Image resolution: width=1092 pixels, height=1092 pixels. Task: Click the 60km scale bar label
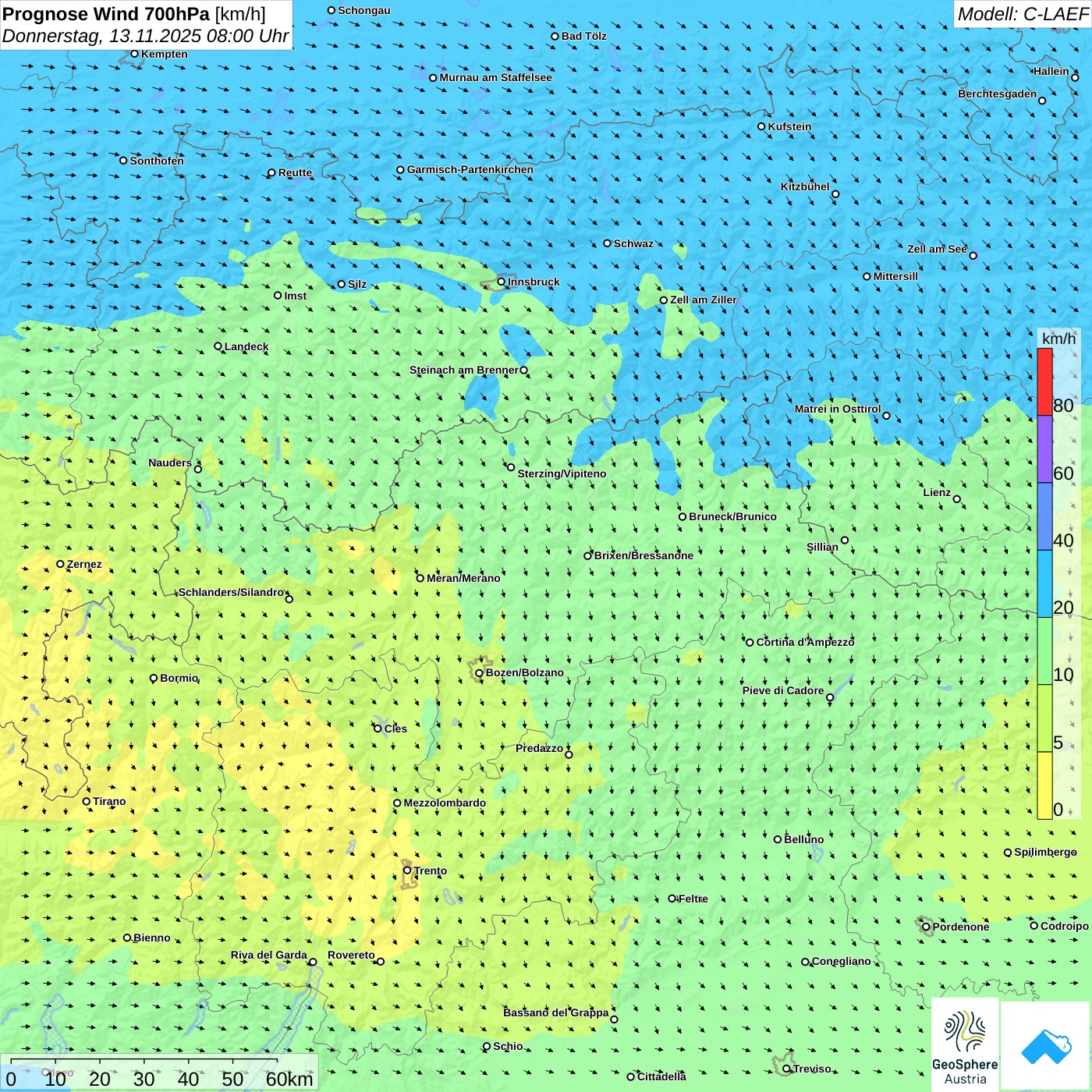pos(289,1079)
